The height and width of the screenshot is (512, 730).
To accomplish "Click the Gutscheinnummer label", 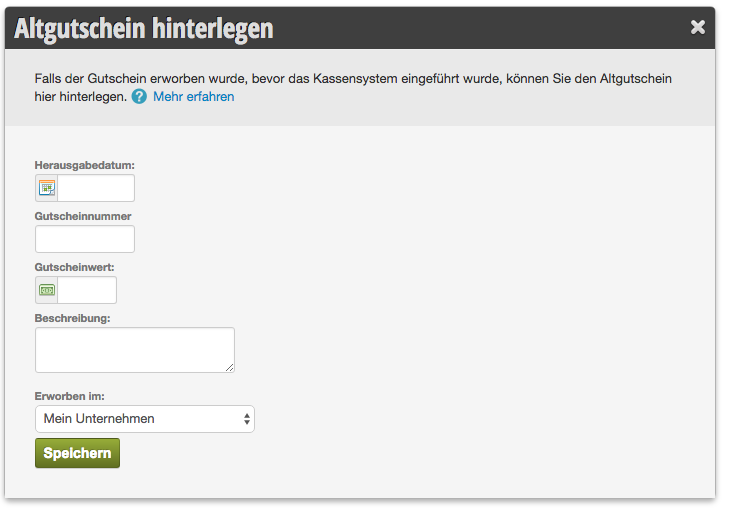I will [x=83, y=216].
